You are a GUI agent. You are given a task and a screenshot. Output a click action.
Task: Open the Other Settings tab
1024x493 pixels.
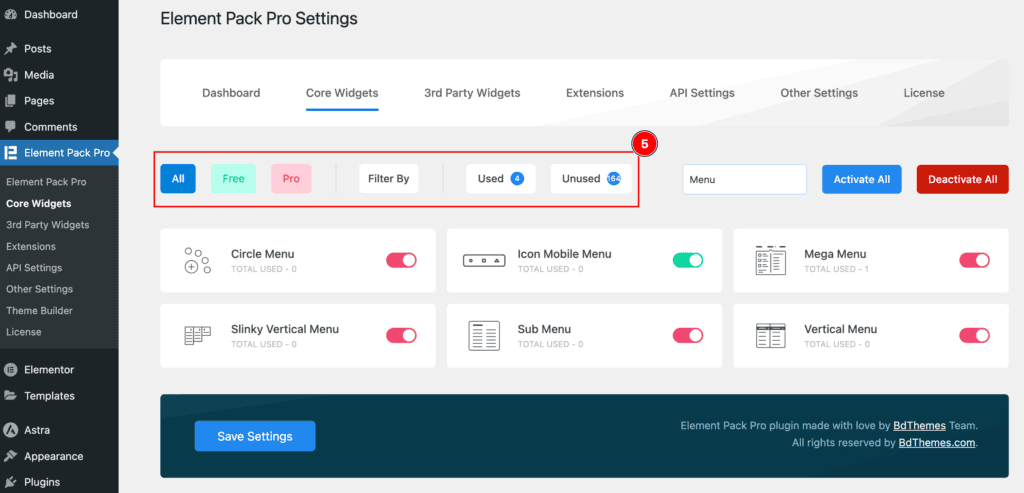coord(819,93)
